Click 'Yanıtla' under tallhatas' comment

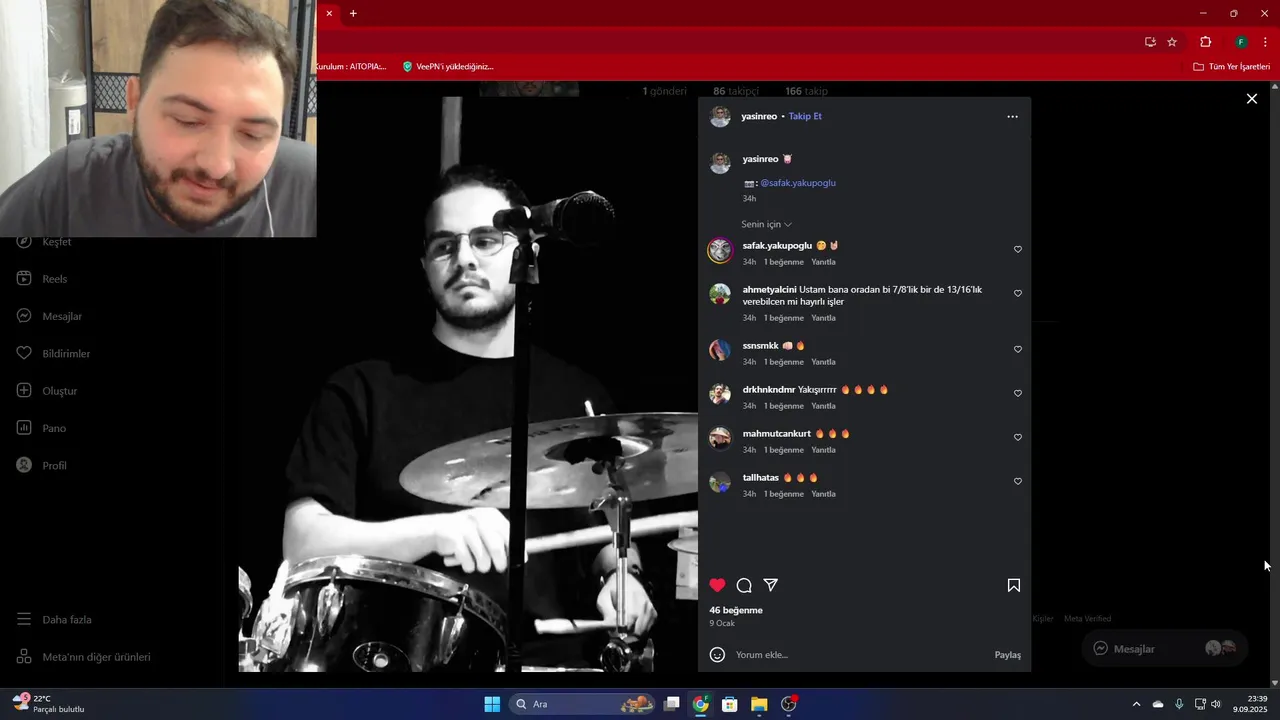[x=823, y=494]
